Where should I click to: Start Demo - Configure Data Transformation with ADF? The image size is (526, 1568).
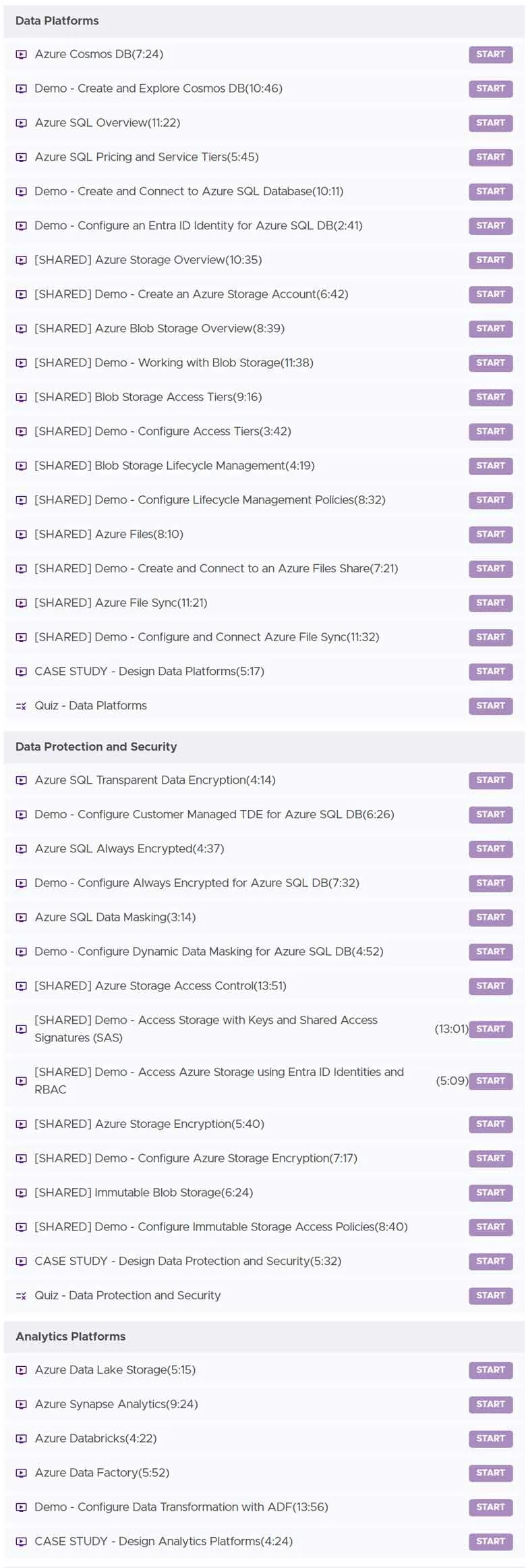(490, 1507)
